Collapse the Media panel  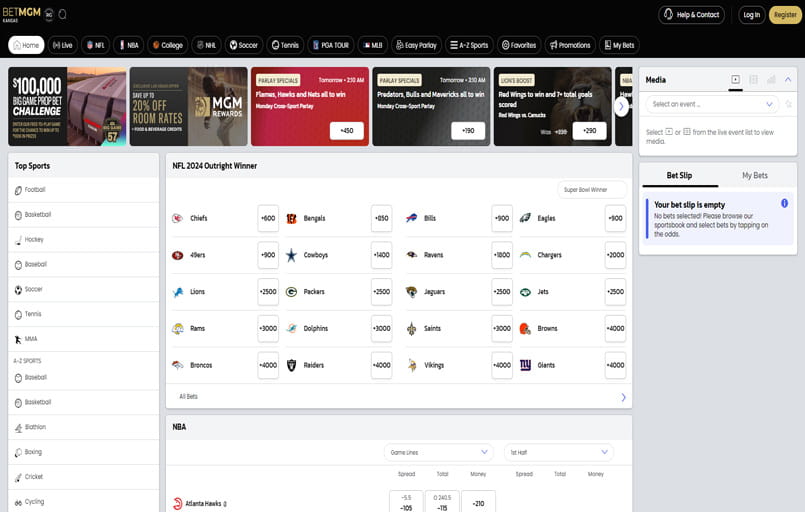(x=788, y=79)
